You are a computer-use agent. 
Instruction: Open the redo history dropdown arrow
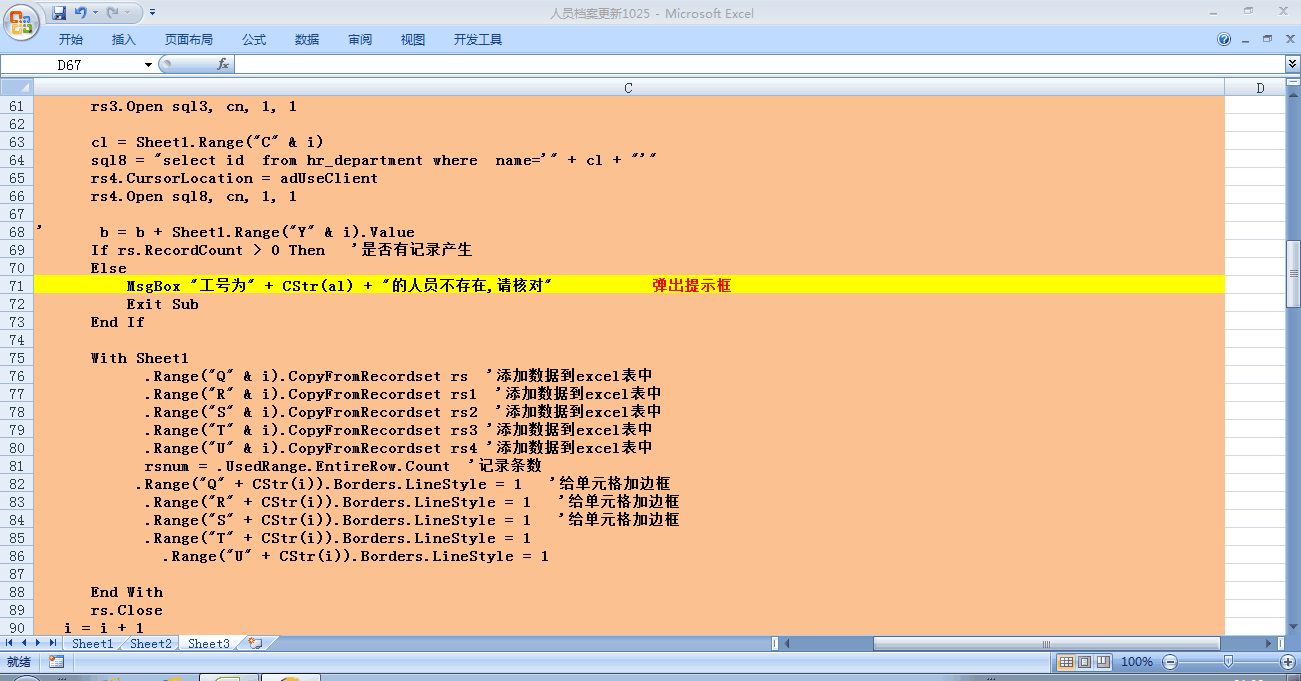tap(128, 13)
